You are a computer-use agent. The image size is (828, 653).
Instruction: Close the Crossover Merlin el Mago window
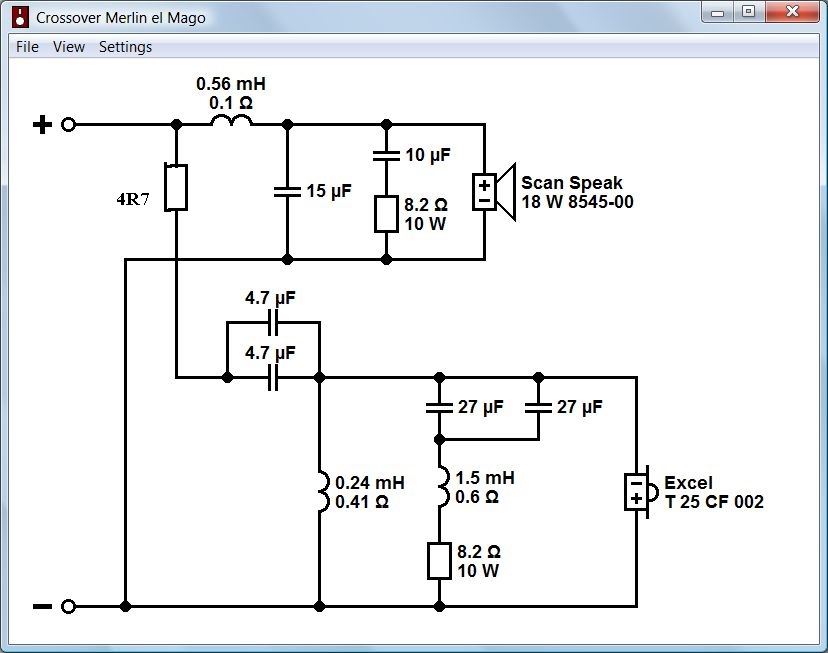792,12
